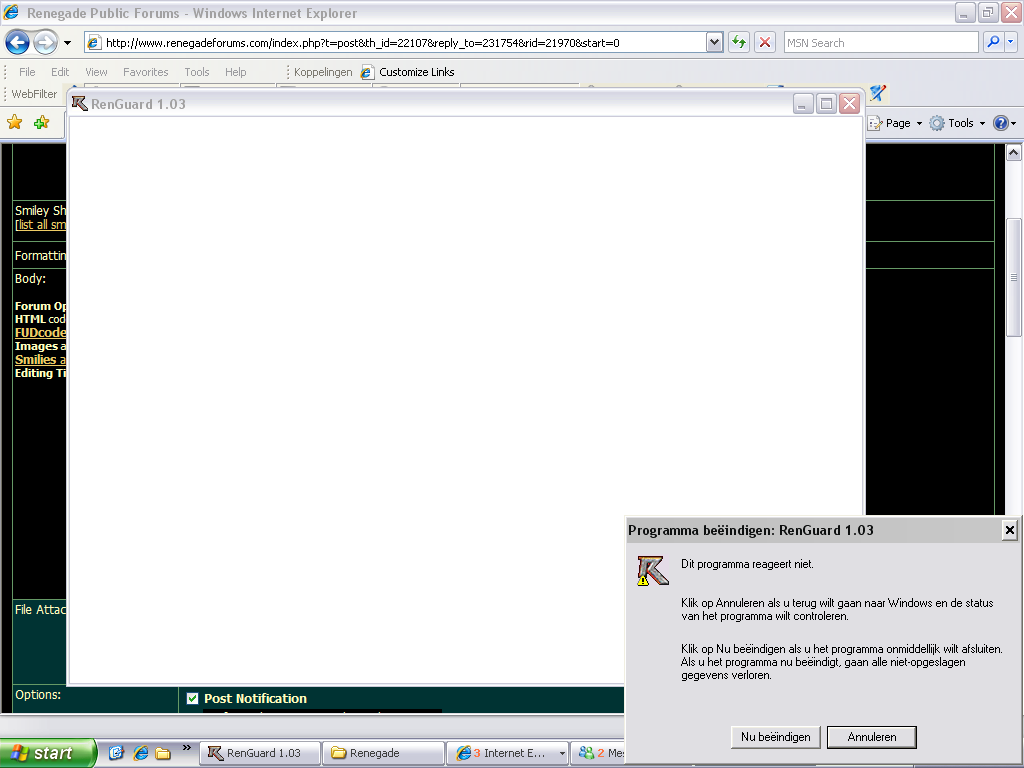The image size is (1024, 768).
Task: Open the View menu
Action: [96, 72]
